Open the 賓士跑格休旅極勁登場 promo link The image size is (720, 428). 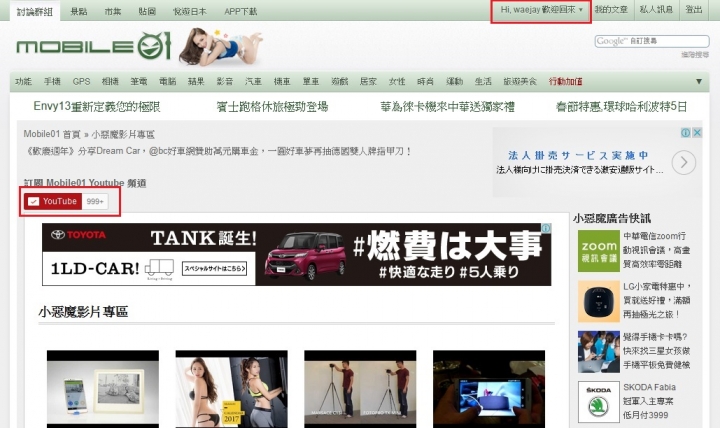pos(272,107)
